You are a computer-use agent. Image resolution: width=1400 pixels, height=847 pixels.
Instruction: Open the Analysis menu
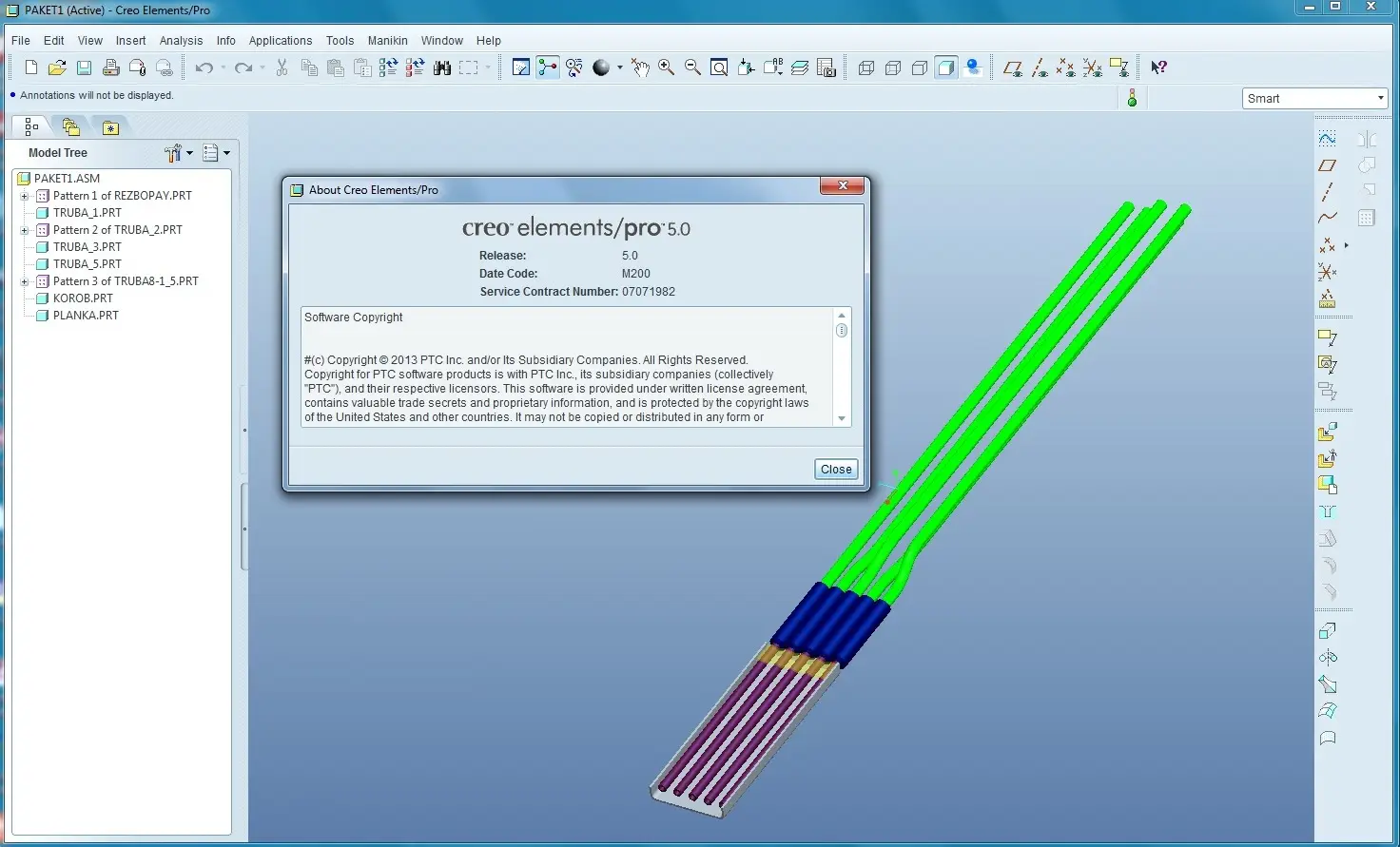[181, 41]
